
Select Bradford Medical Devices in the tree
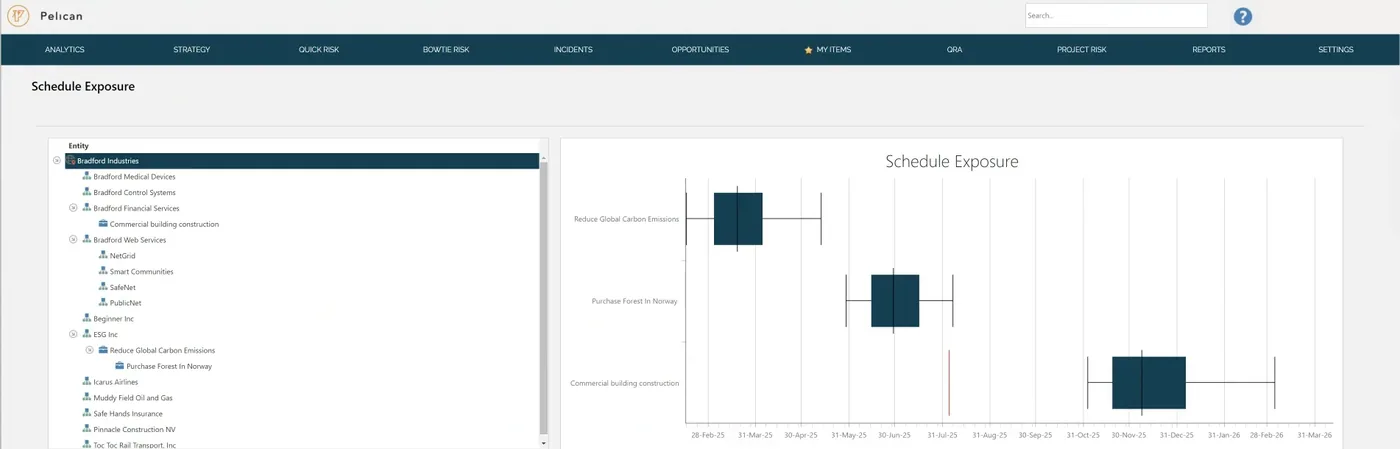pos(134,177)
